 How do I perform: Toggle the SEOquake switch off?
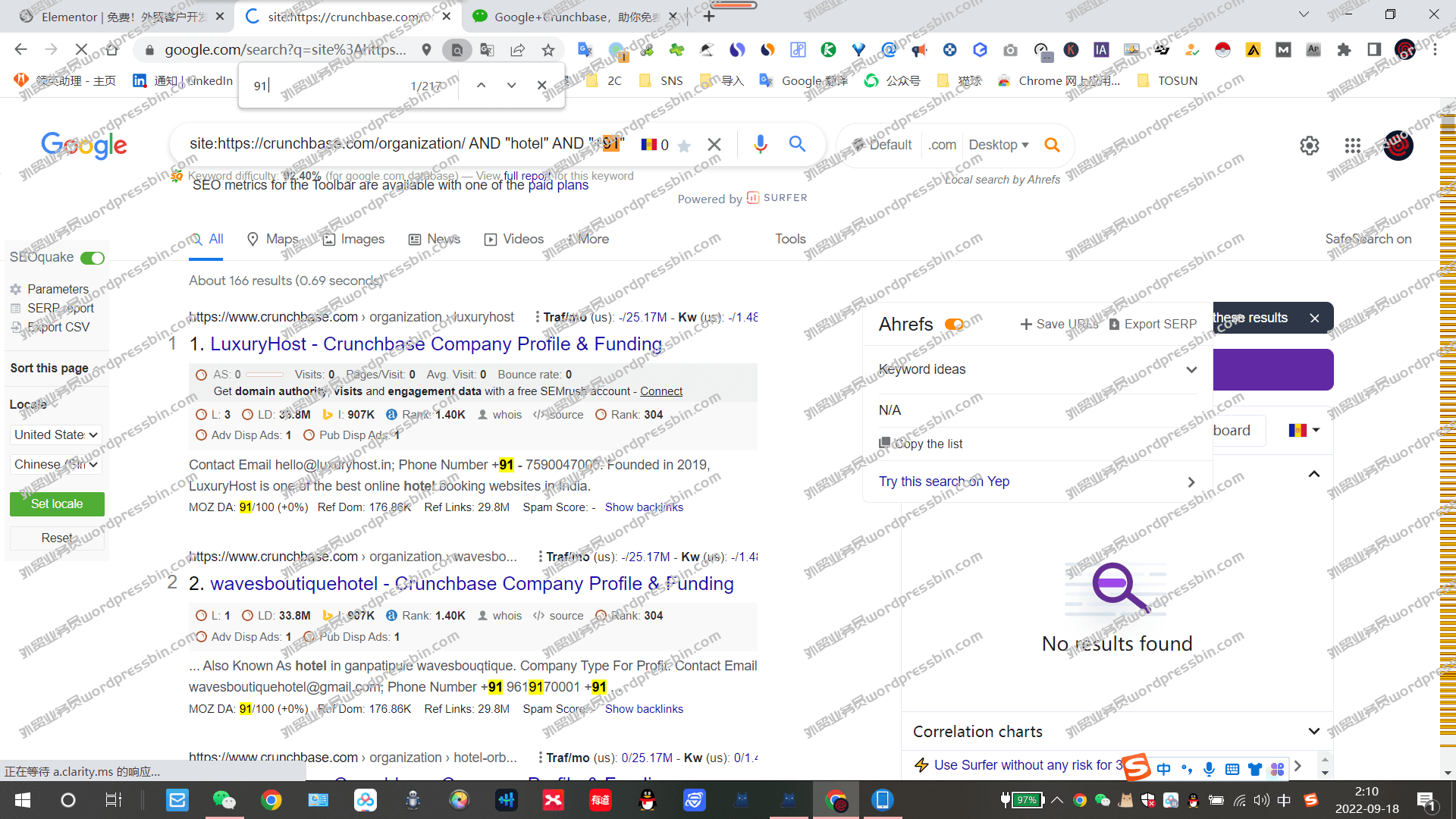[93, 258]
